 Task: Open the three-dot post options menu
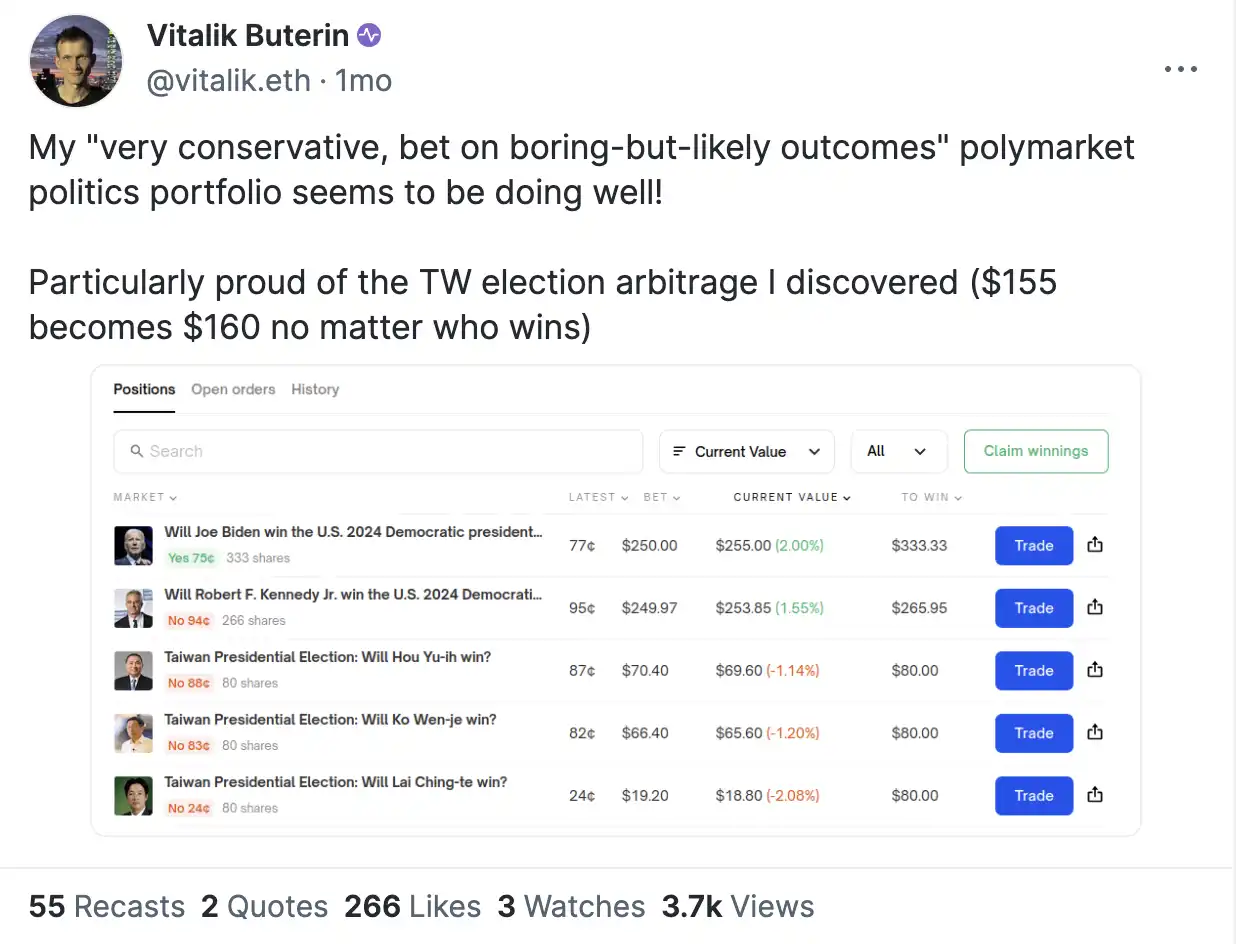pyautogui.click(x=1181, y=69)
